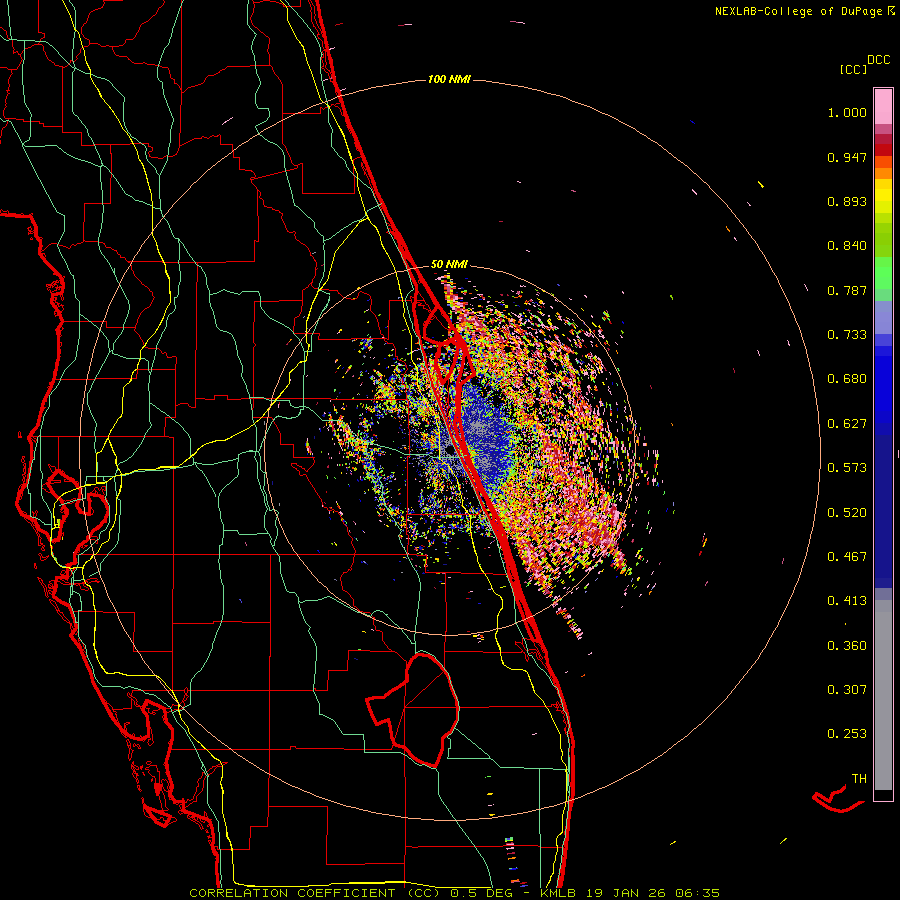The width and height of the screenshot is (900, 900).
Task: Pick the lavender segment of the color bar
Action: click(883, 317)
